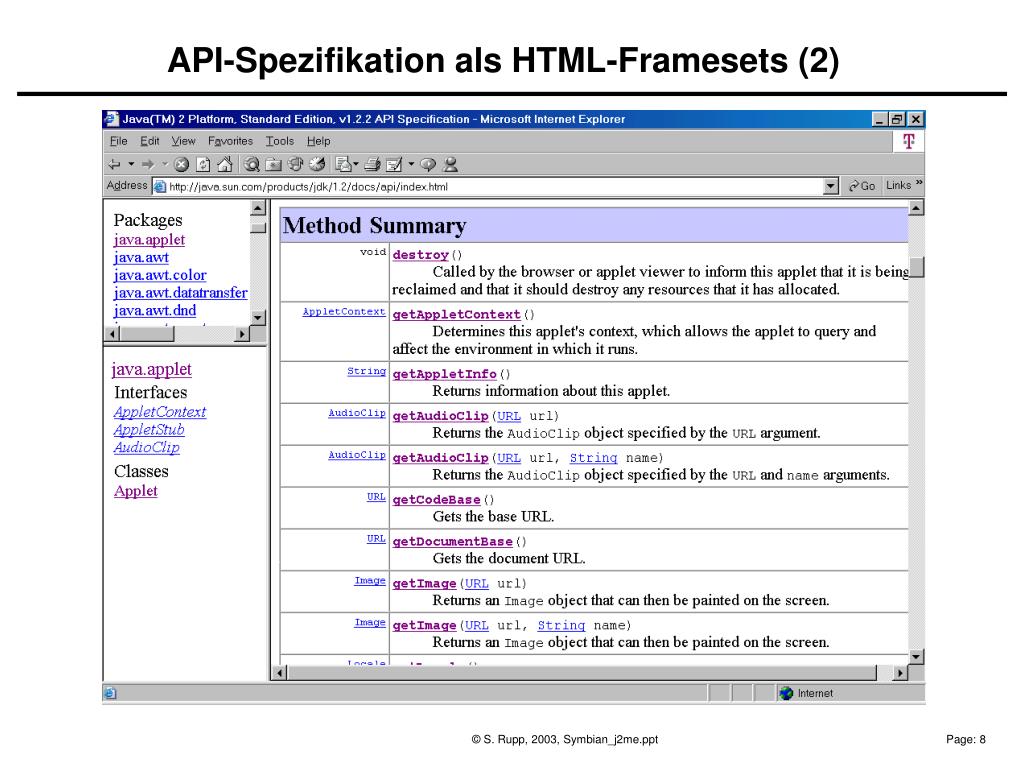This screenshot has height=768, width=1024.
Task: Open the Favorites menu
Action: (230, 141)
